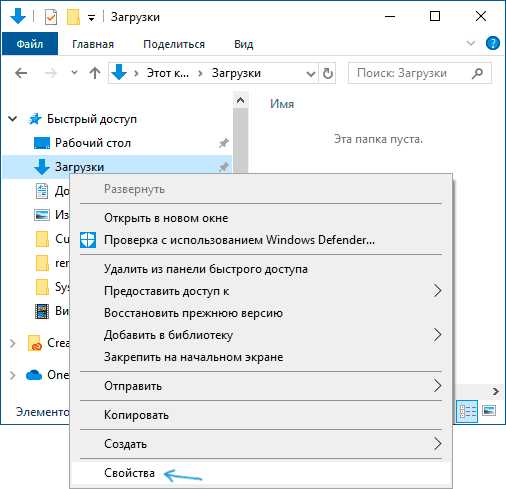Image resolution: width=506 pixels, height=489 pixels.
Task: Click the navigation pane scroll up arrow
Action: click(x=240, y=100)
